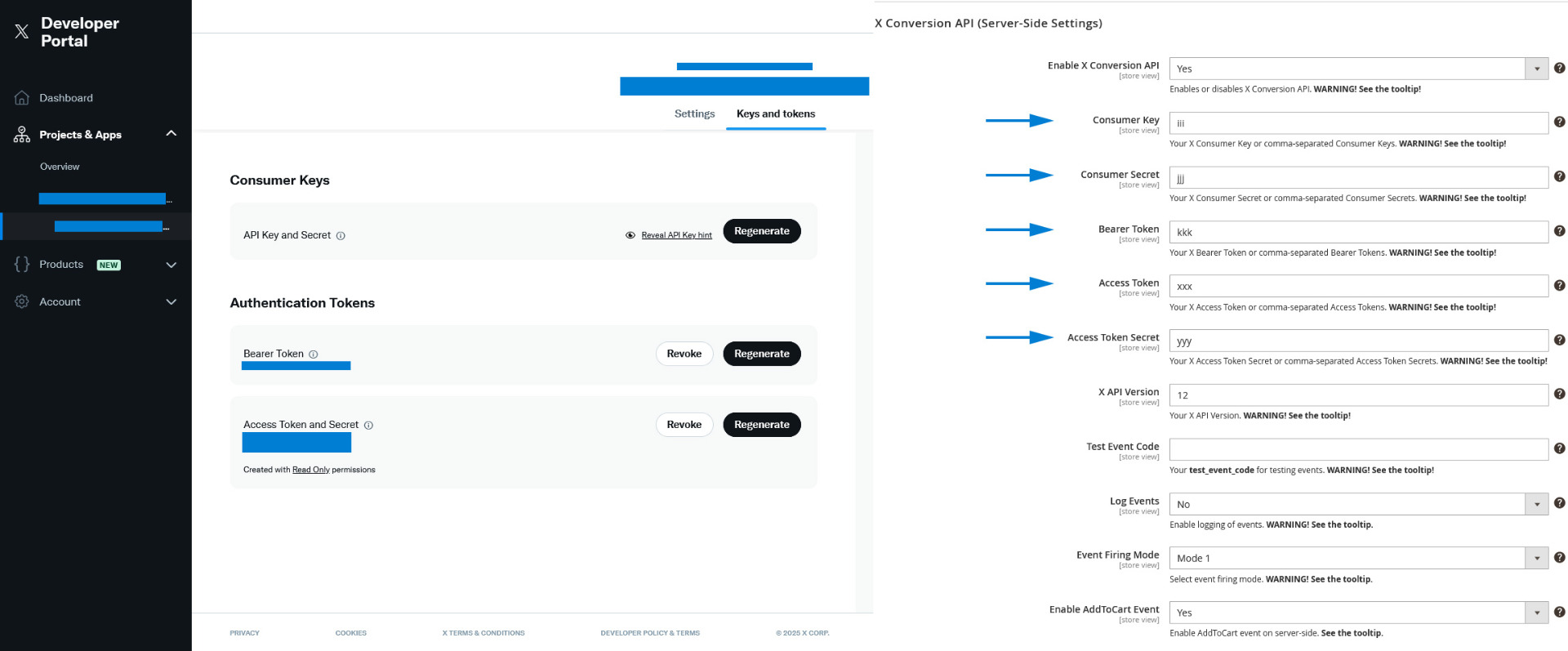Open help tooltip for Consumer Secret field

pos(1559,176)
